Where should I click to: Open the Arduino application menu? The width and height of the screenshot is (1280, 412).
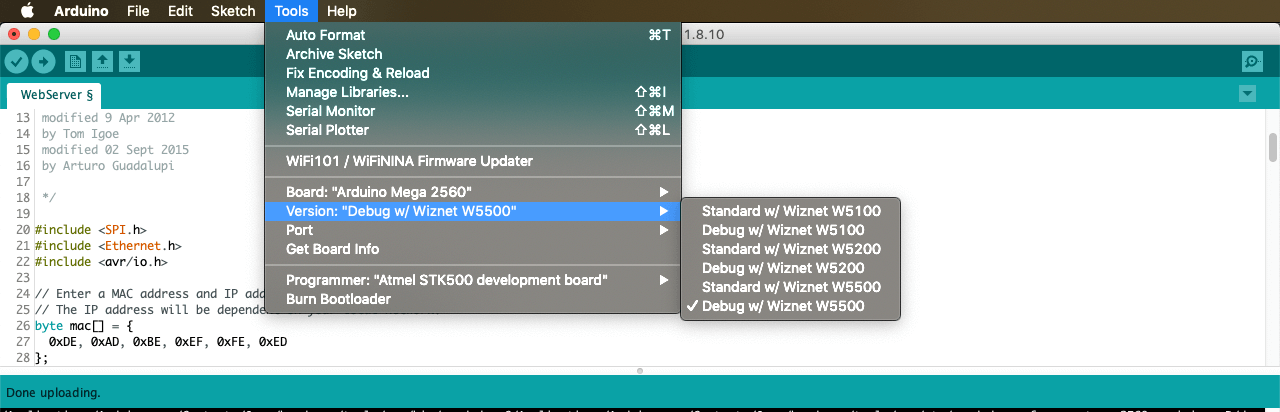point(81,11)
